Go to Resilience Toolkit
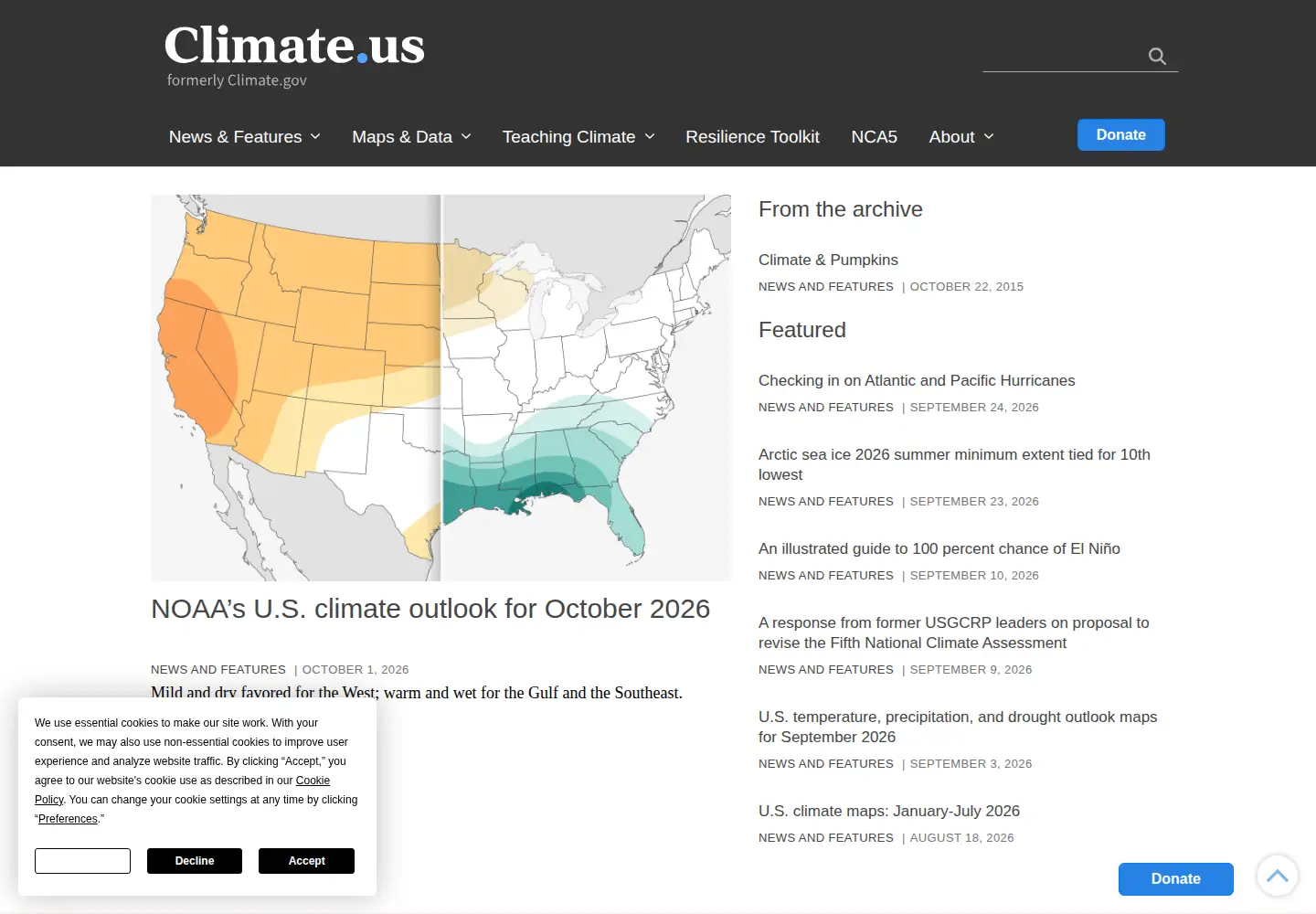This screenshot has width=1316, height=914. click(x=752, y=137)
